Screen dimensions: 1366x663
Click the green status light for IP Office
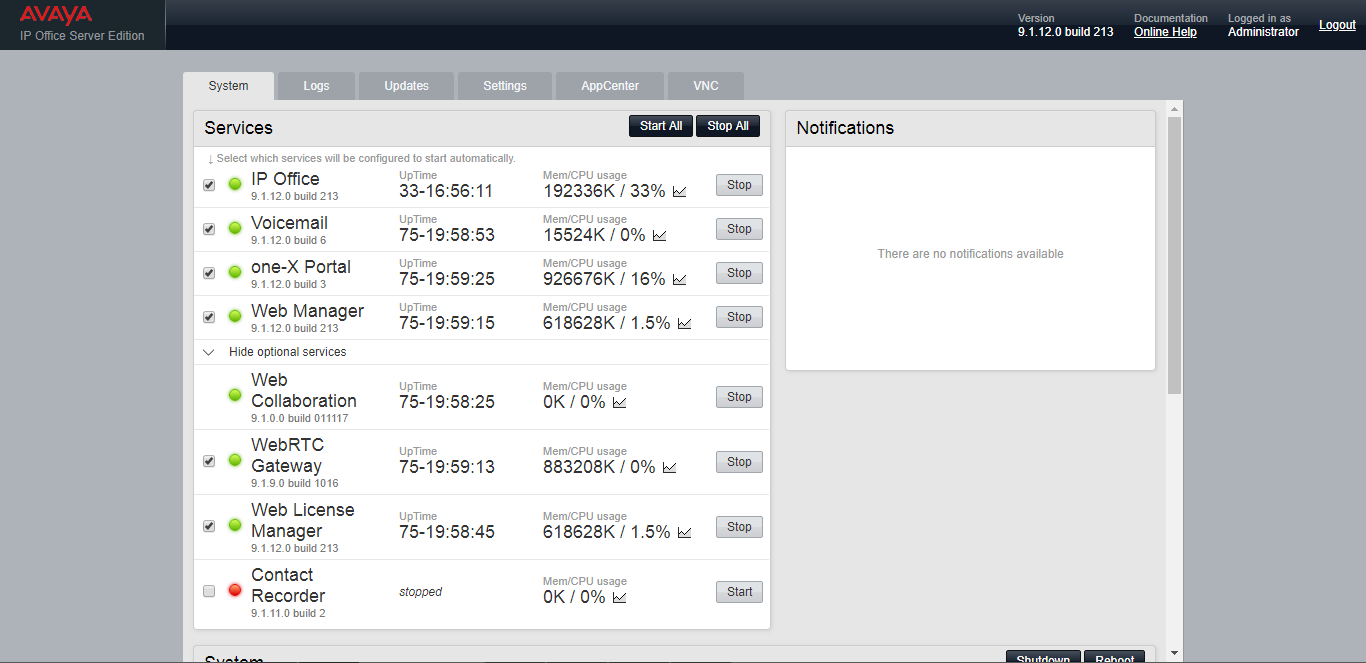coord(235,184)
